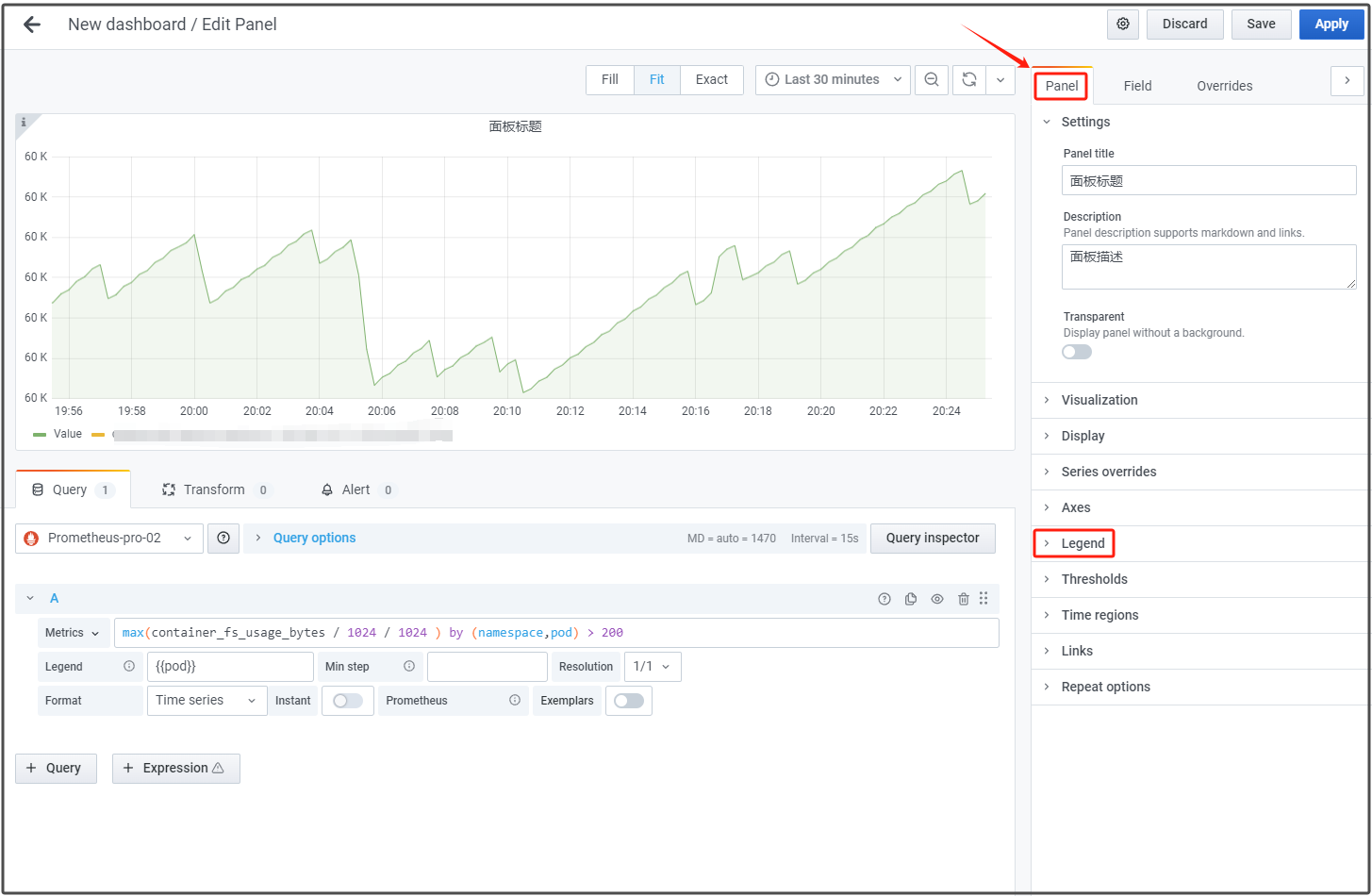Enable the Transparent panel background switch

pyautogui.click(x=1077, y=352)
